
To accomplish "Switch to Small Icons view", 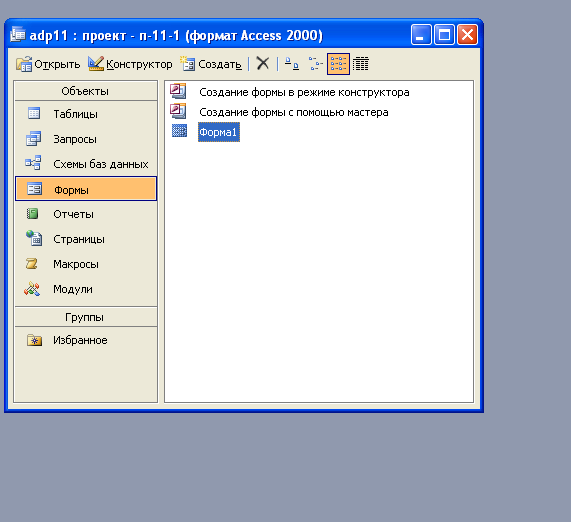I will [x=315, y=64].
